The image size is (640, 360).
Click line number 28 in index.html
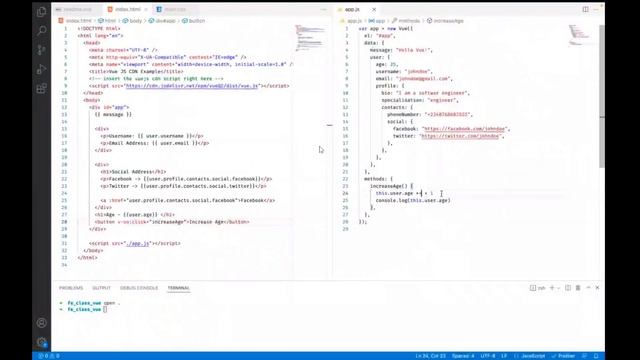(x=64, y=222)
